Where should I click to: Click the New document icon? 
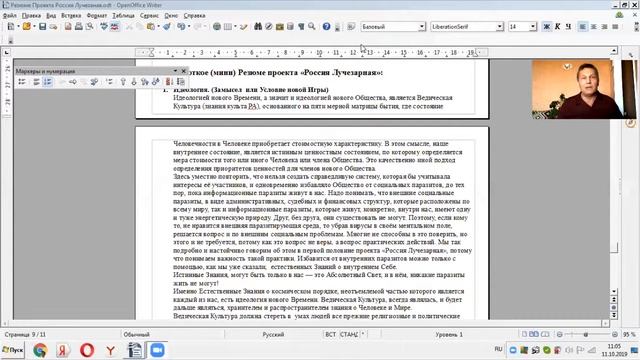pos(11,27)
